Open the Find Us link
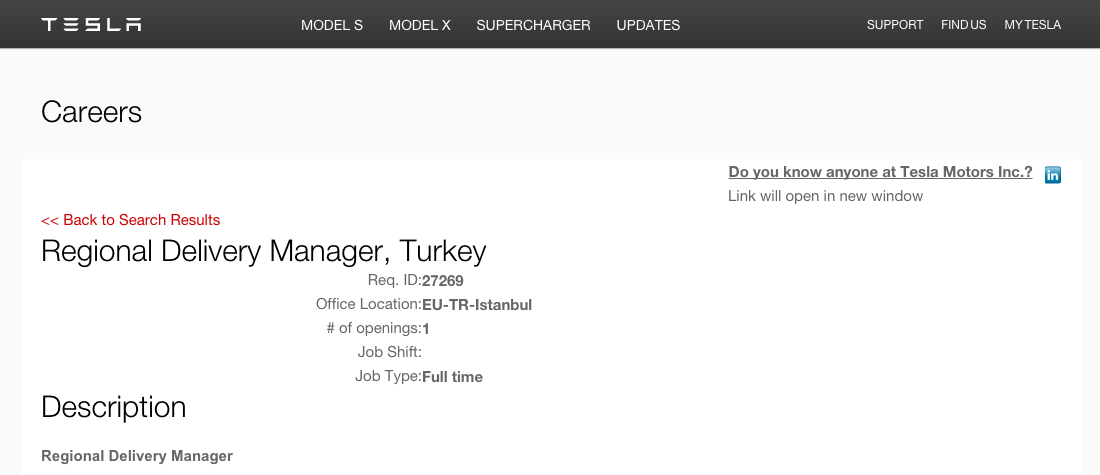1100x475 pixels. pos(963,25)
